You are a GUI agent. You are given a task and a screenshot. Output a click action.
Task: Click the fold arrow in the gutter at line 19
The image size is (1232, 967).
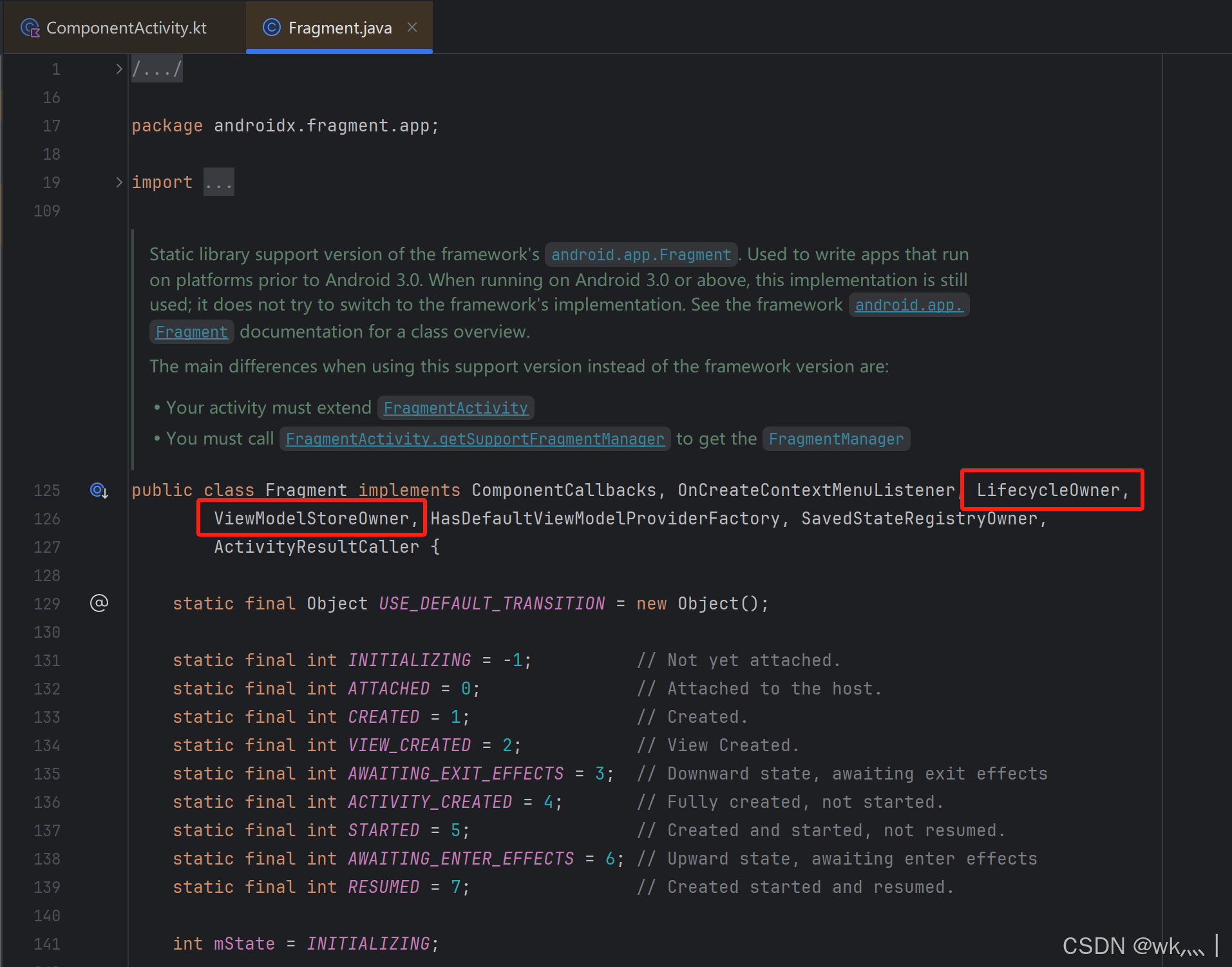tap(118, 182)
